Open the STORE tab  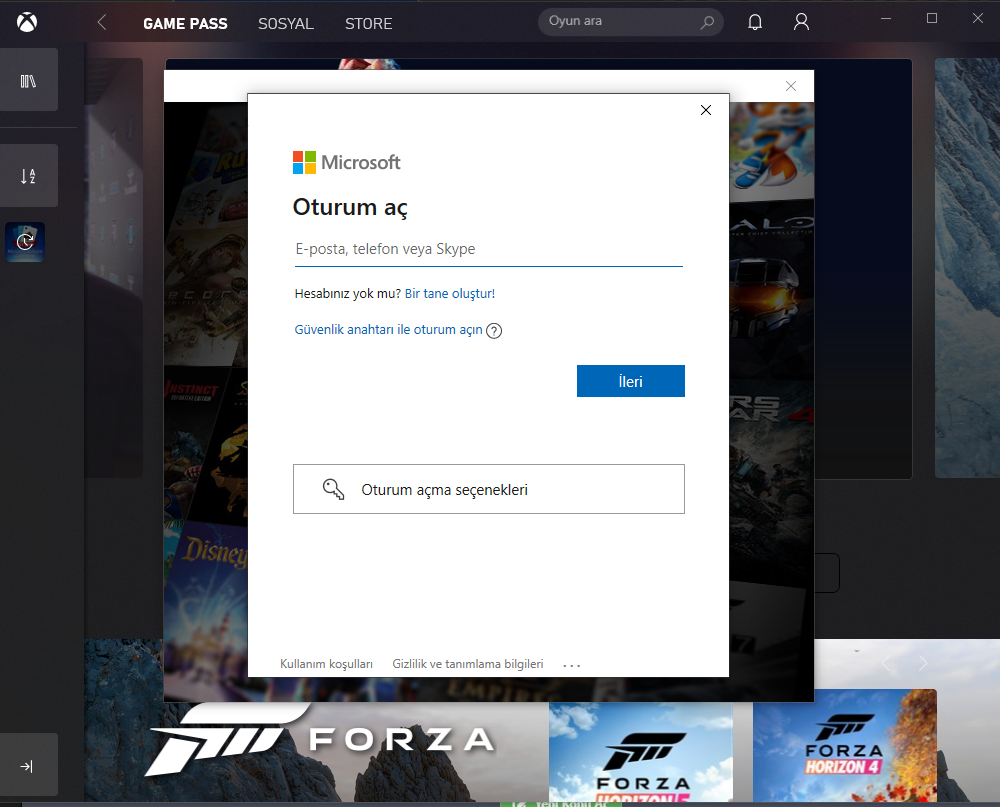point(369,24)
